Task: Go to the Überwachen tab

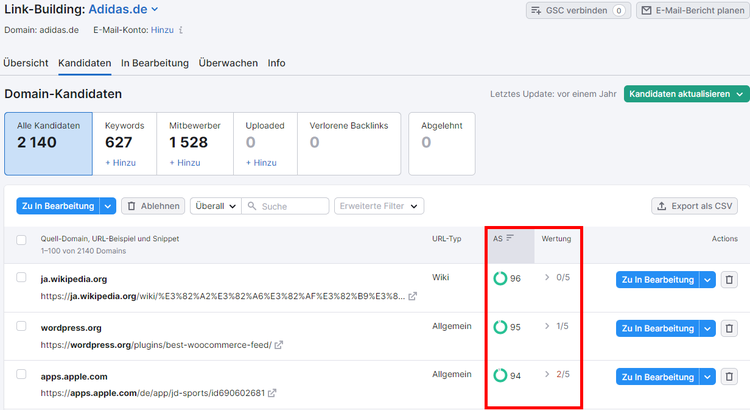Action: pyautogui.click(x=228, y=63)
